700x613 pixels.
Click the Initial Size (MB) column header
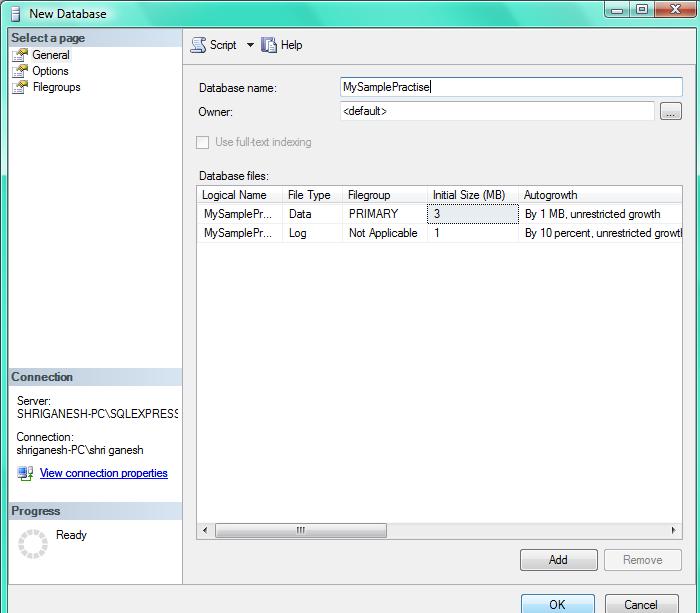pos(472,195)
